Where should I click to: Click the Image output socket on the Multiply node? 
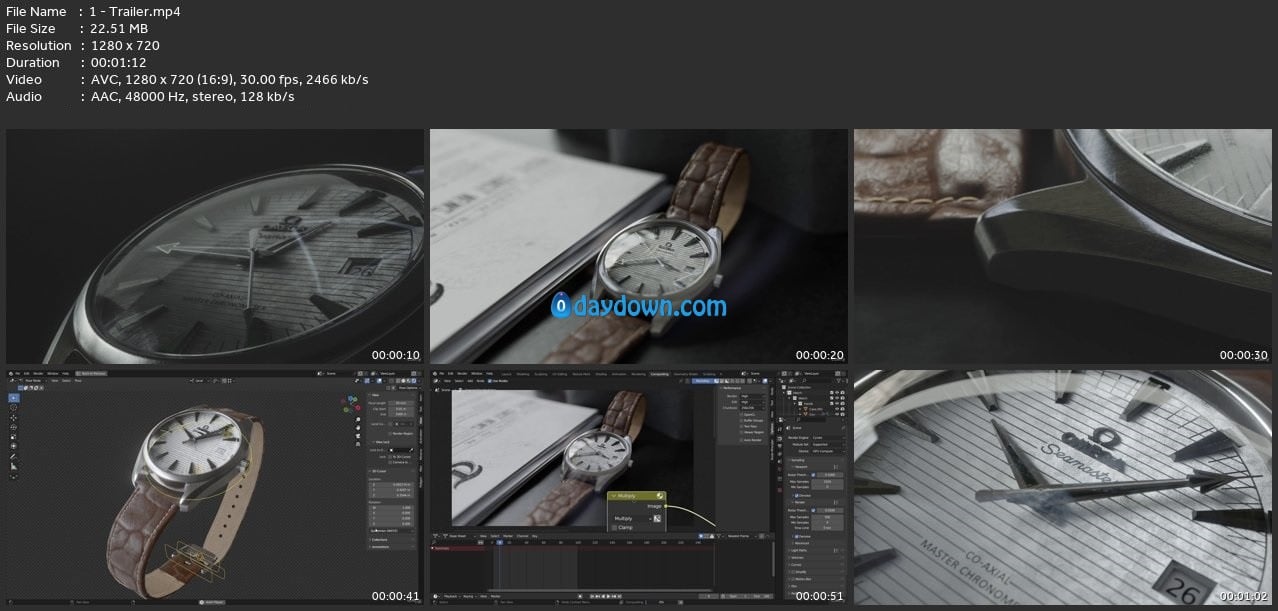click(x=666, y=507)
